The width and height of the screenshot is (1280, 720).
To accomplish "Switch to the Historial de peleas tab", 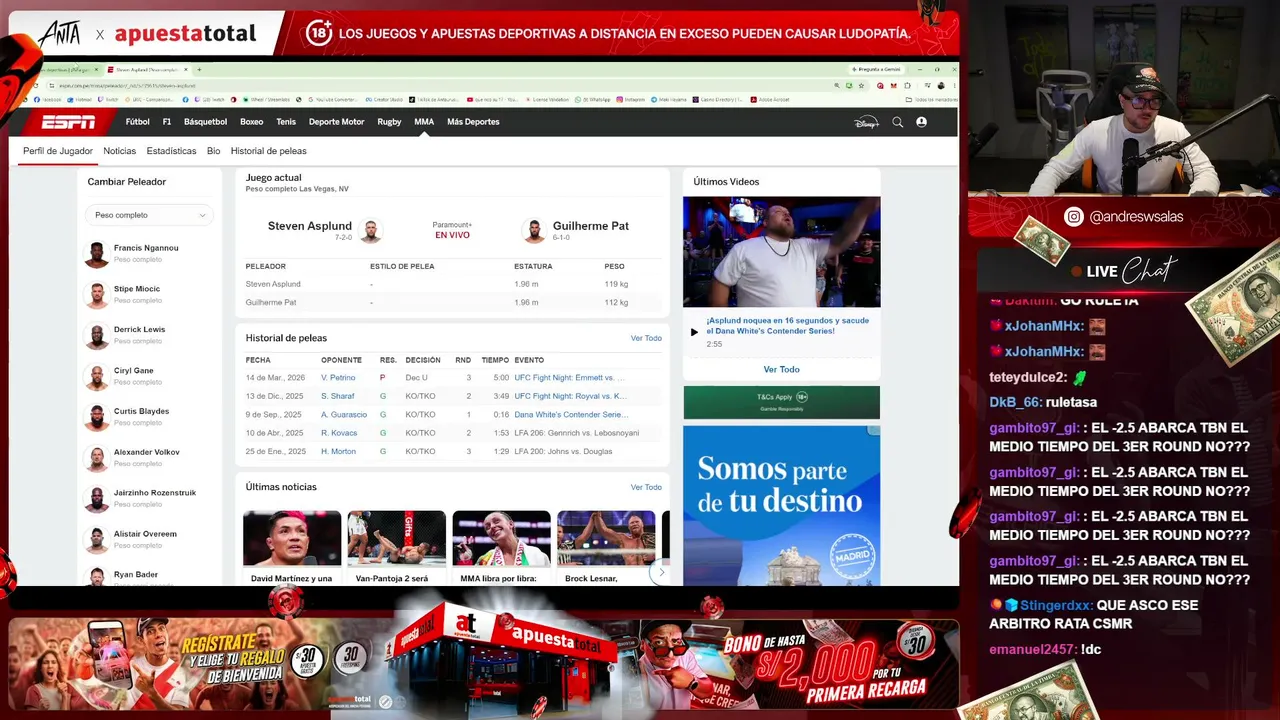I will tap(269, 151).
